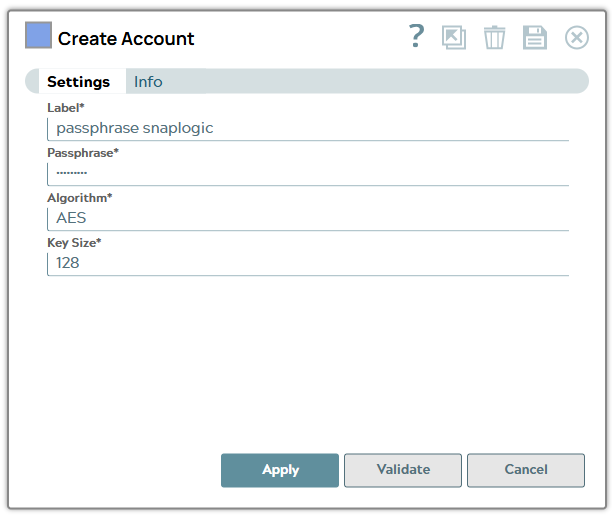Switch to the Settings tab
Image resolution: width=612 pixels, height=516 pixels.
coord(79,82)
